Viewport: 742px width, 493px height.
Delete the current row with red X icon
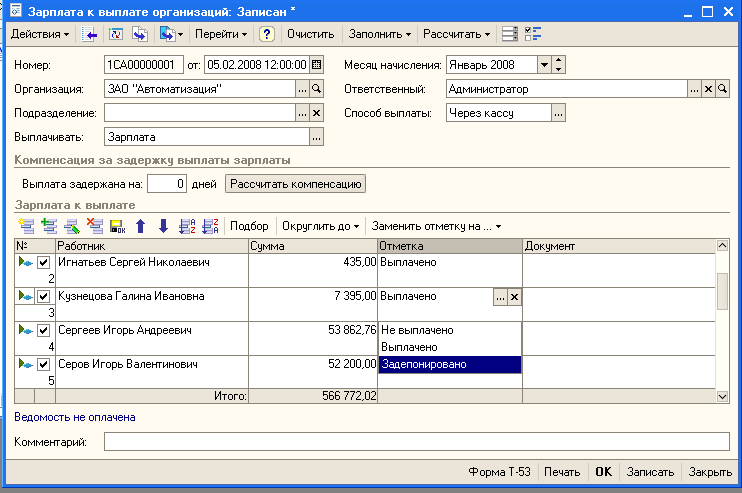click(95, 226)
